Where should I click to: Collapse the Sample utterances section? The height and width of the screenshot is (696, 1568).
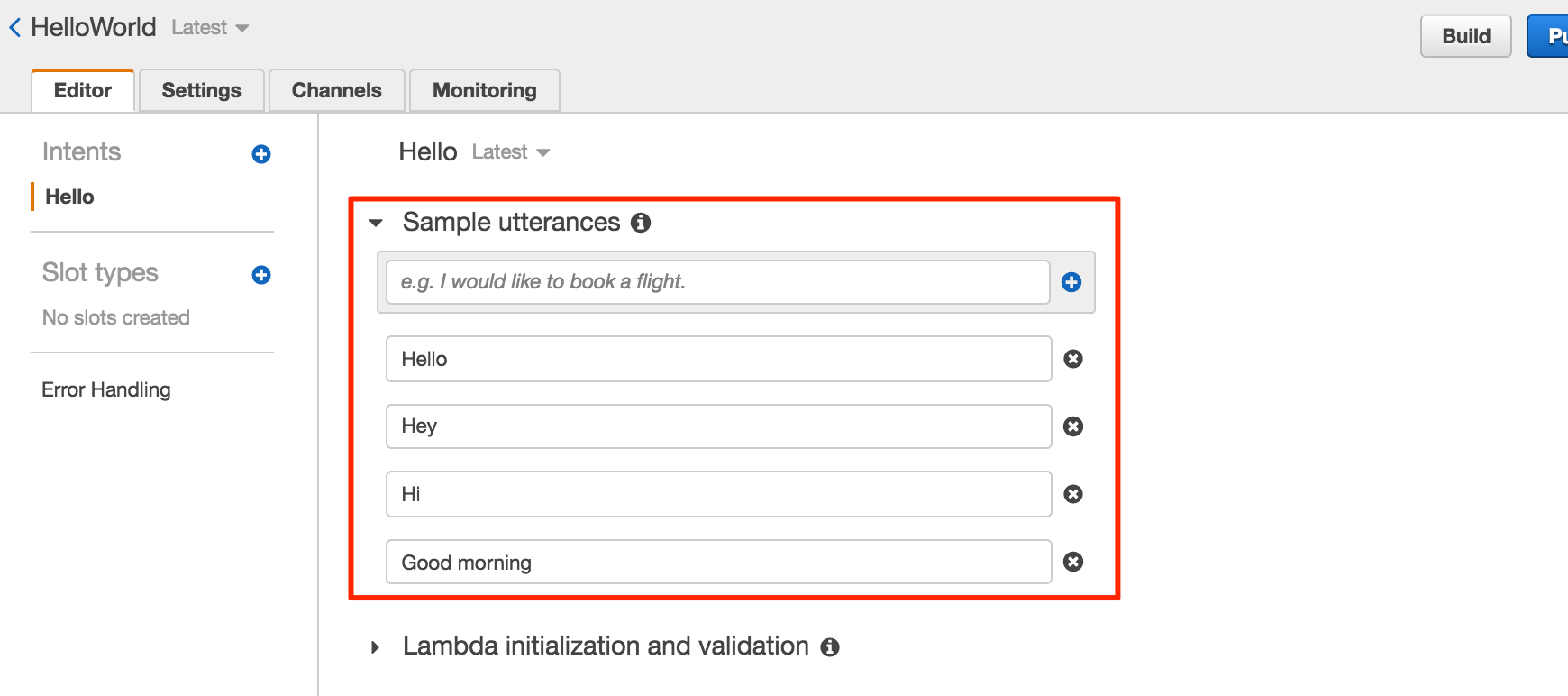click(377, 223)
